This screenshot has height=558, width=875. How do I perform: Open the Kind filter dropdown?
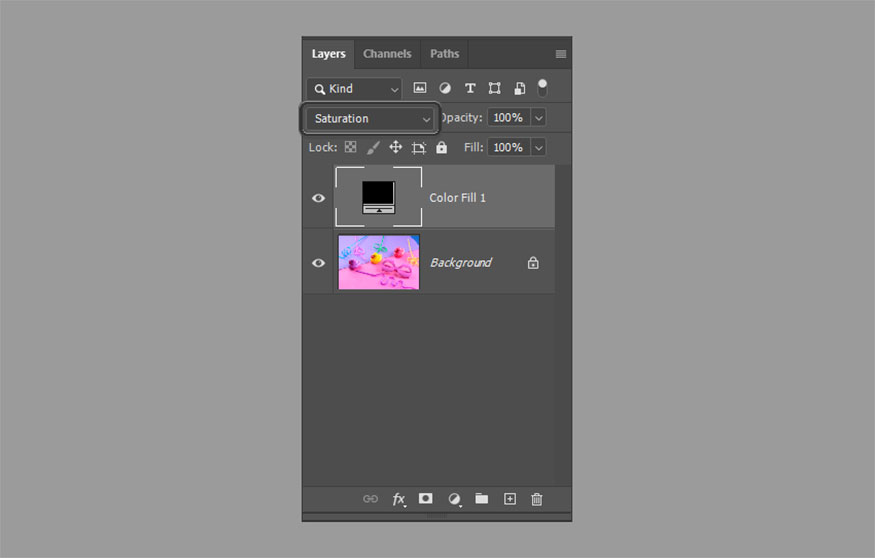tap(354, 89)
